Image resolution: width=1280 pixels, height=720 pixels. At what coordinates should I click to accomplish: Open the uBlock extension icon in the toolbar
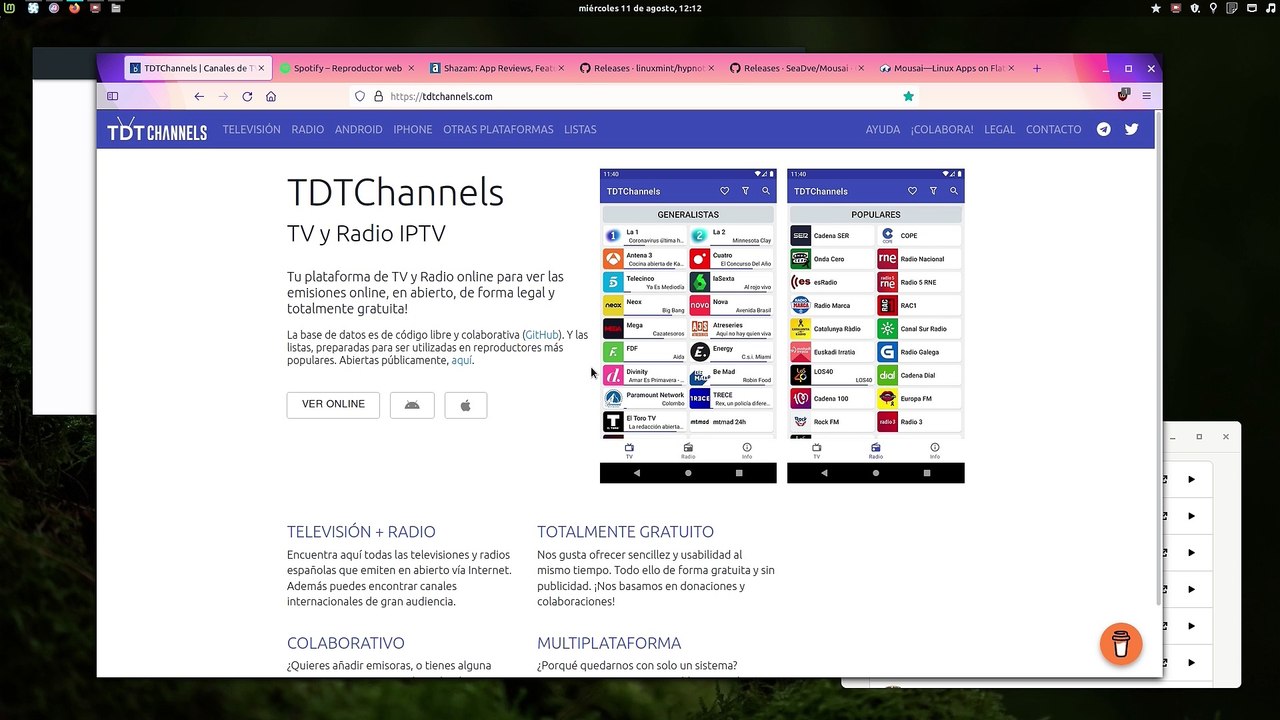click(1123, 96)
